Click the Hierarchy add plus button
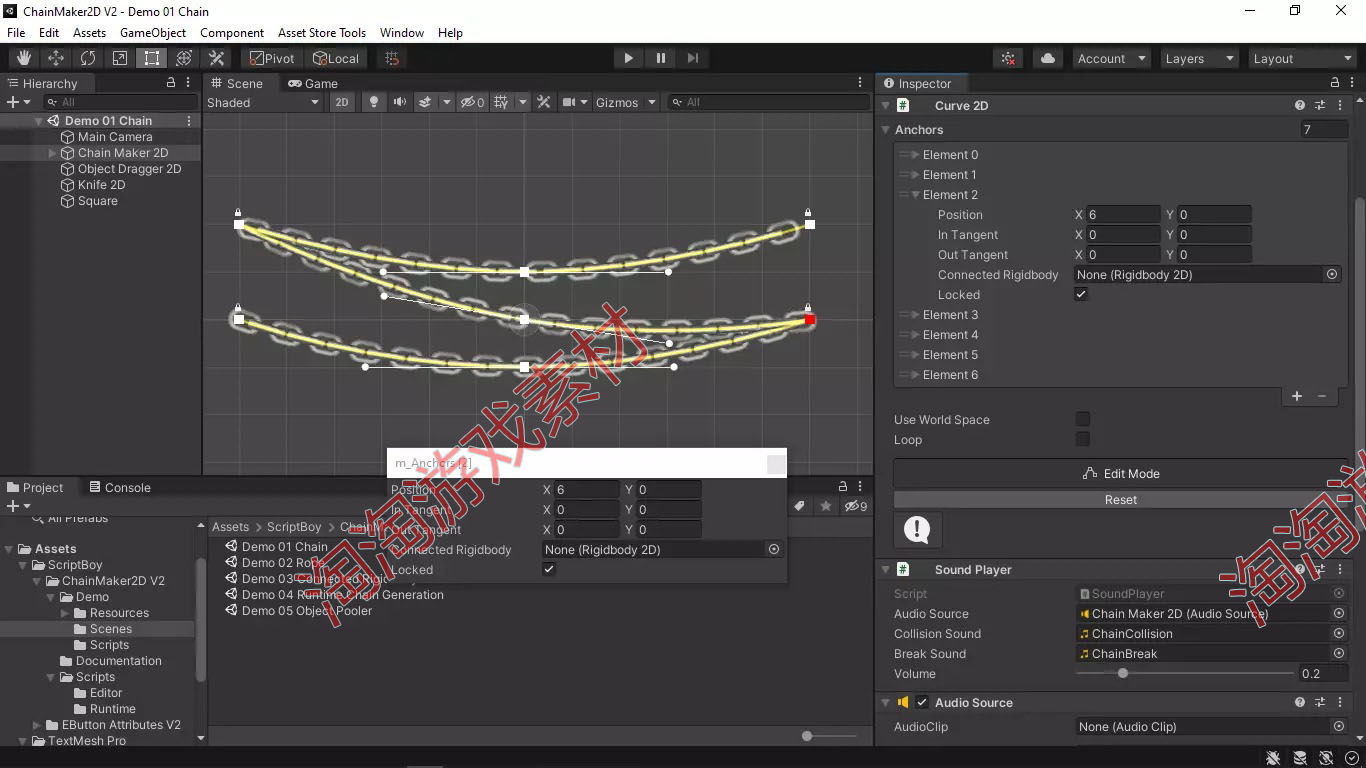 click(x=13, y=102)
